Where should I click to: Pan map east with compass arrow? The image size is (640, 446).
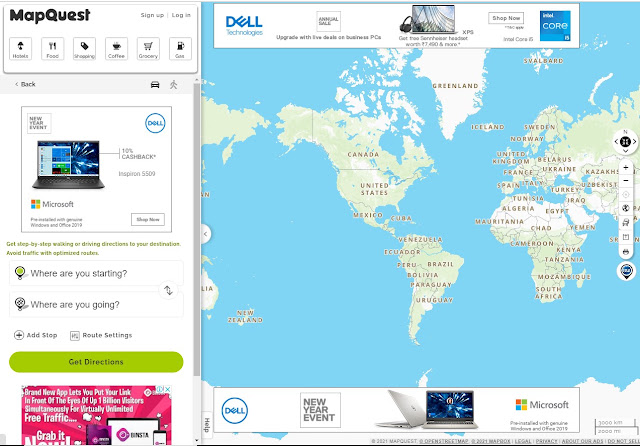tap(635, 142)
